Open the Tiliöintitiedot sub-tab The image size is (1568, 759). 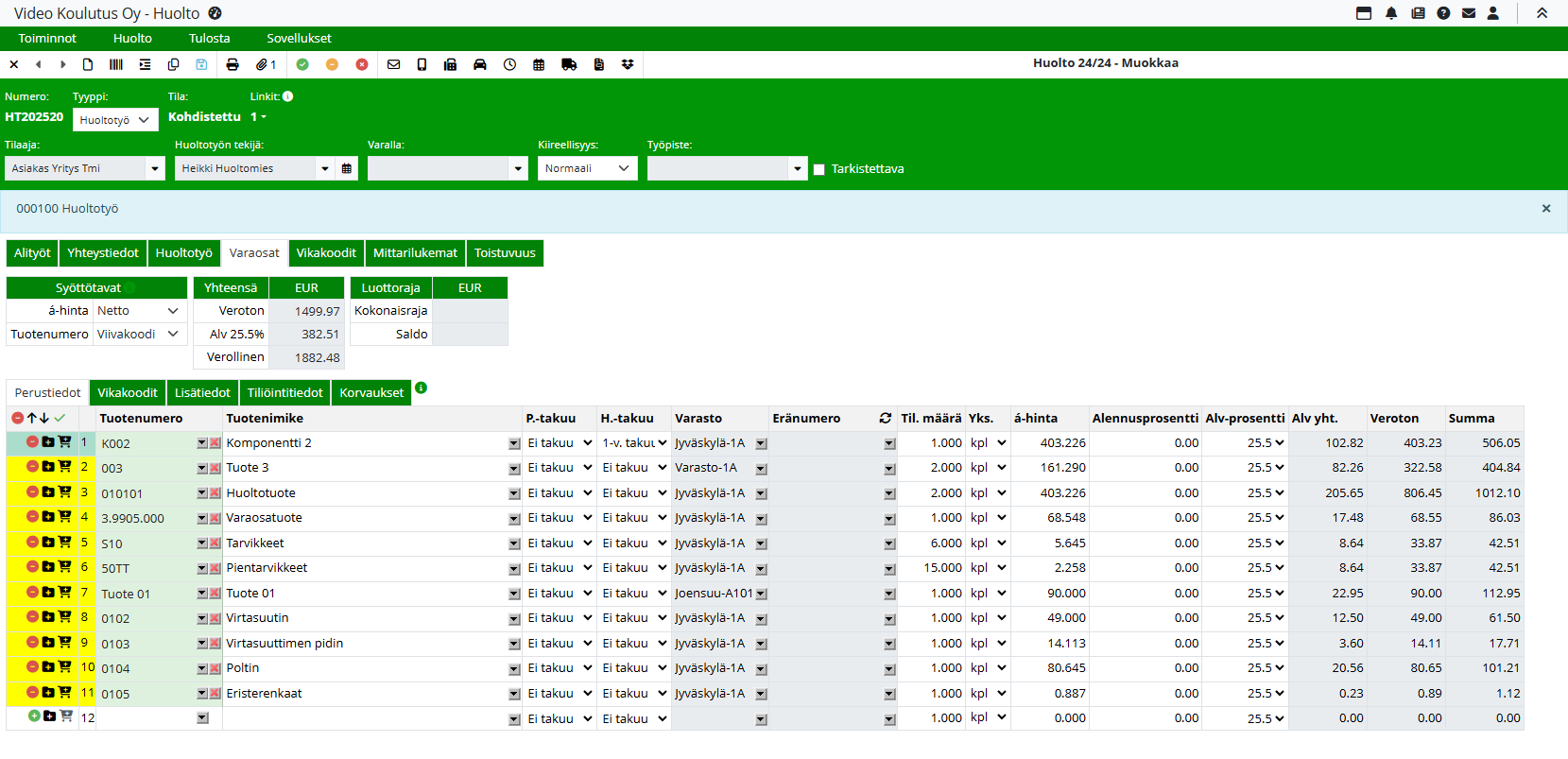tap(284, 392)
